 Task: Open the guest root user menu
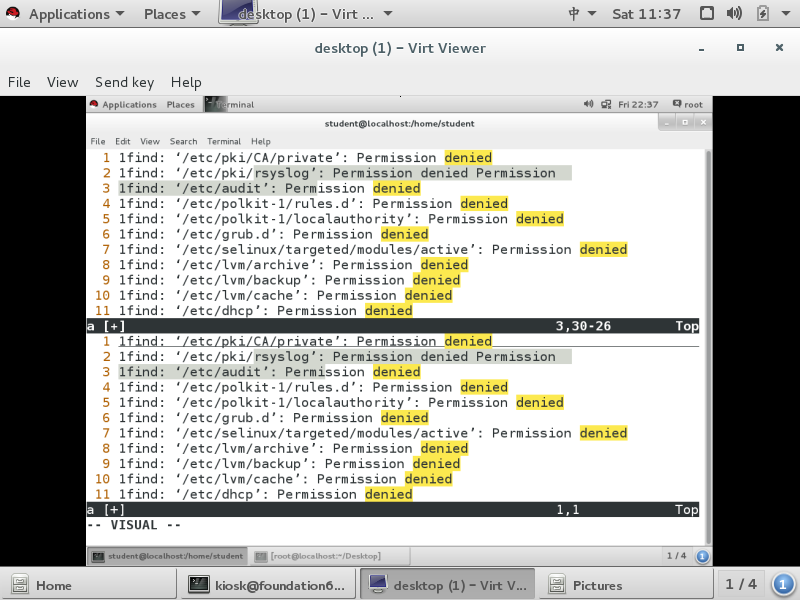(687, 105)
